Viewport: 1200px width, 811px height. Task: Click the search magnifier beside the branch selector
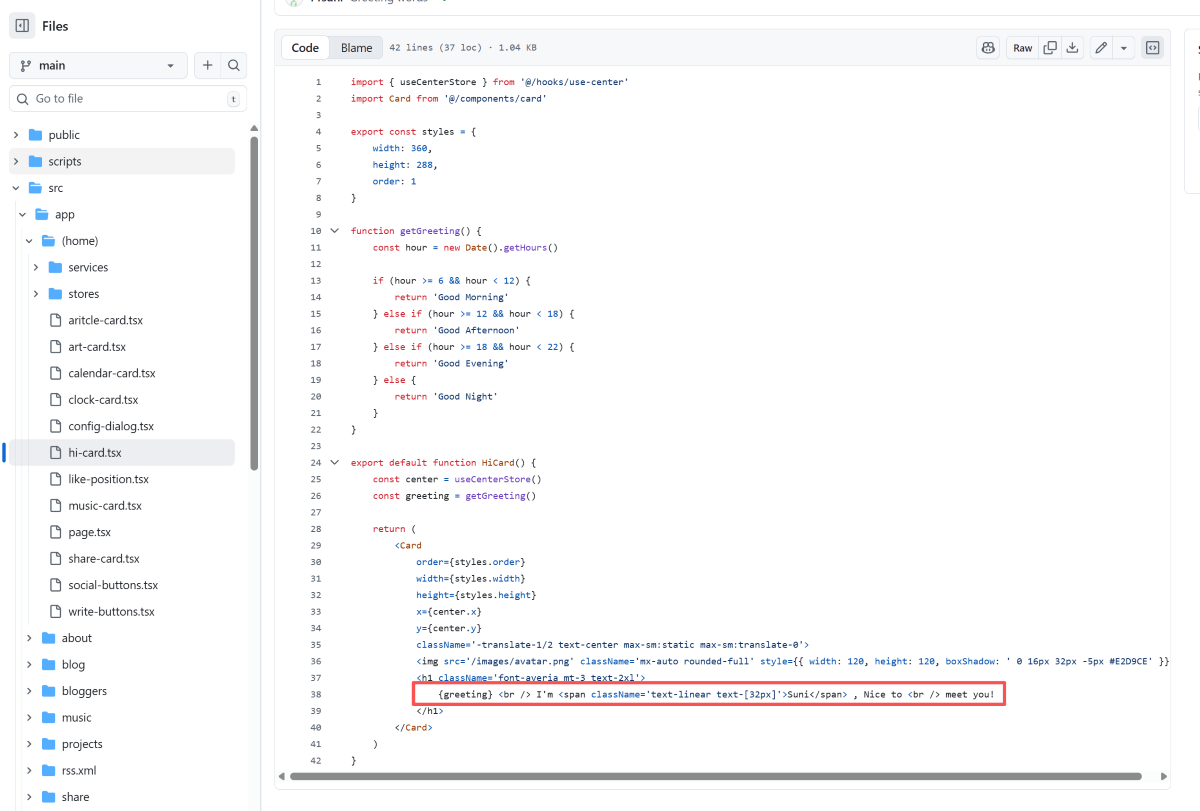coord(233,65)
